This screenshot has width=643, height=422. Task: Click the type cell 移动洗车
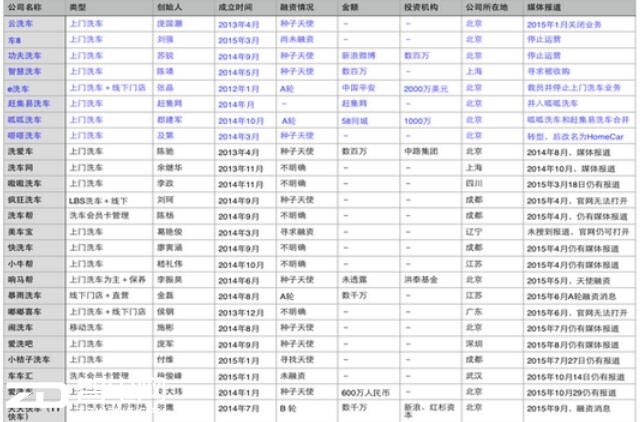click(x=86, y=327)
